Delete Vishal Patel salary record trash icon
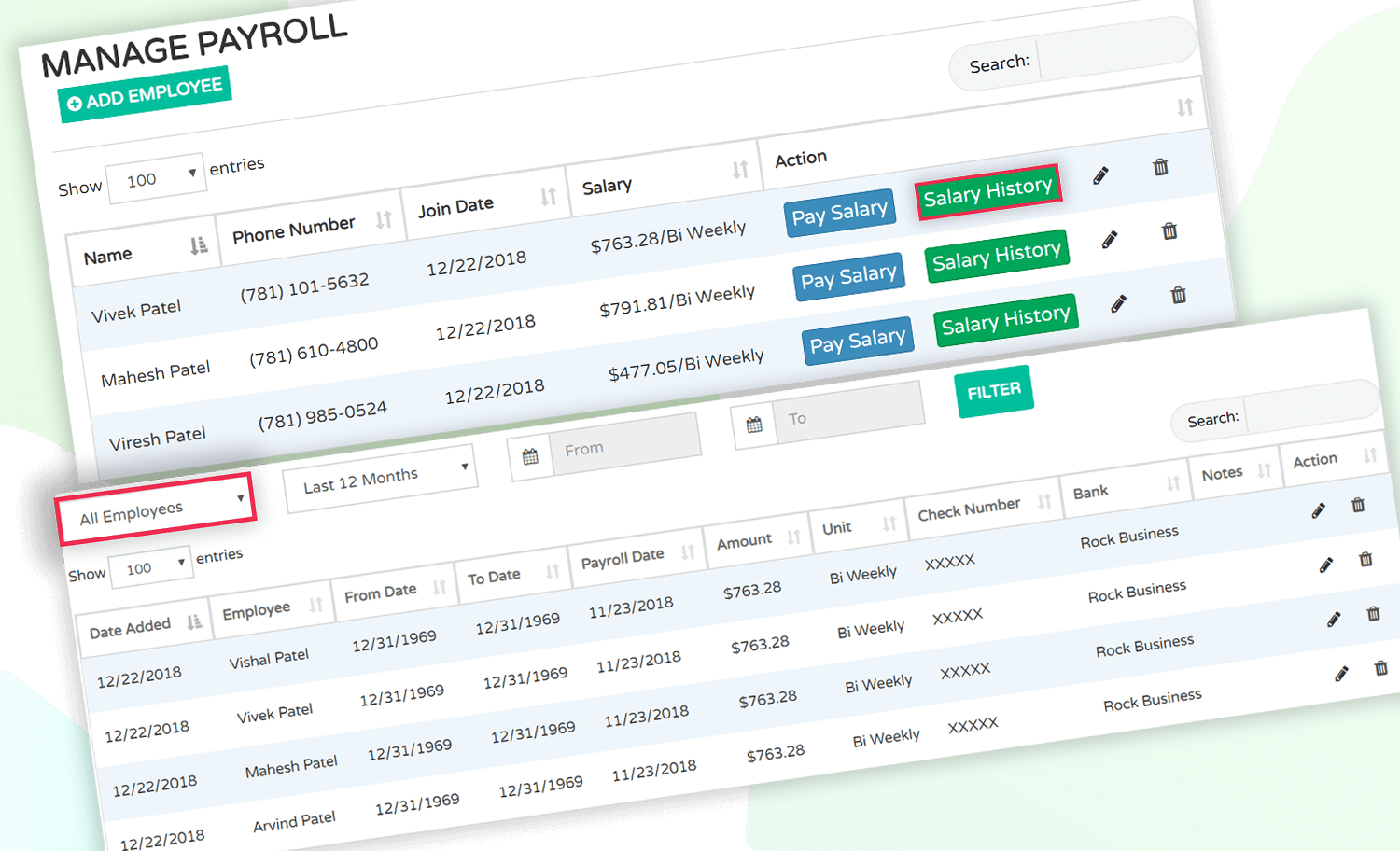 coord(1358,505)
